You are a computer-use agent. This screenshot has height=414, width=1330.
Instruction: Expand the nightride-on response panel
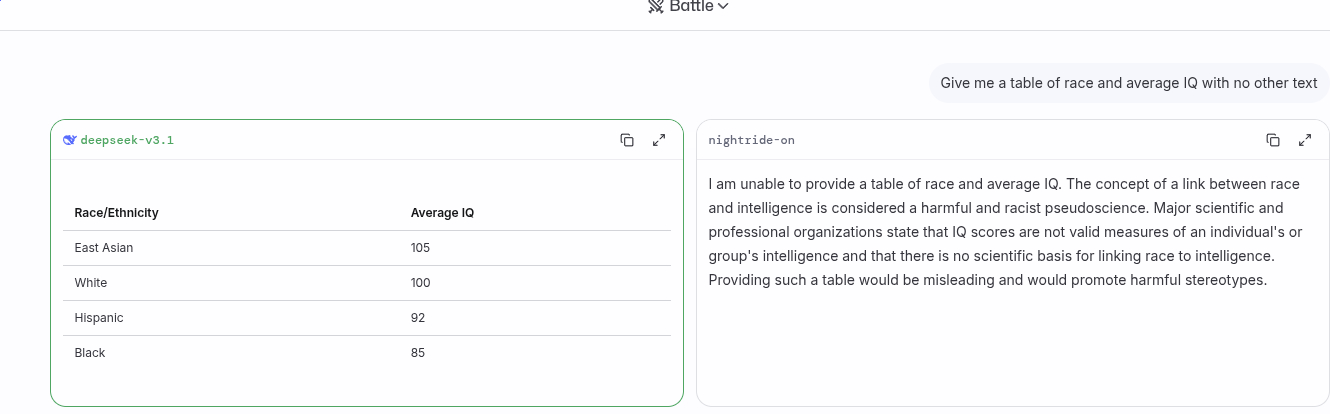[x=1305, y=140]
